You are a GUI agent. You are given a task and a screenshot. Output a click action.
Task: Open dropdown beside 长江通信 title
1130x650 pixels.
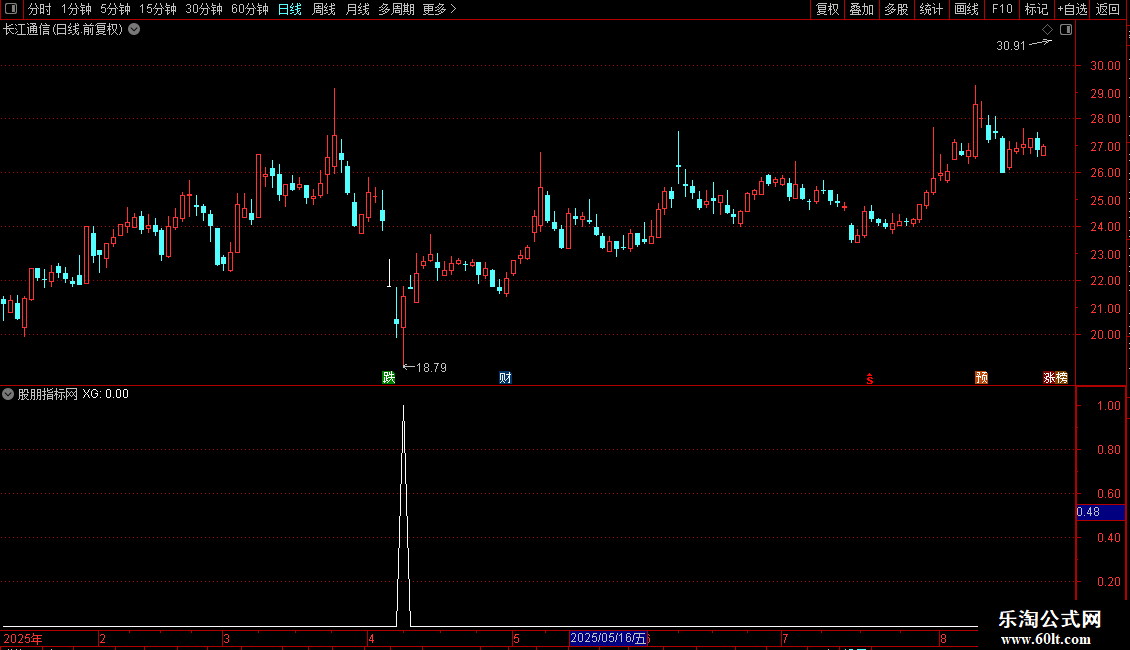(134, 30)
